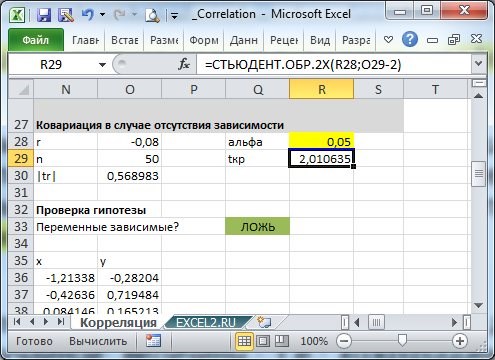Go to first sheet tab arrow
The image size is (495, 360).
tap(17, 322)
